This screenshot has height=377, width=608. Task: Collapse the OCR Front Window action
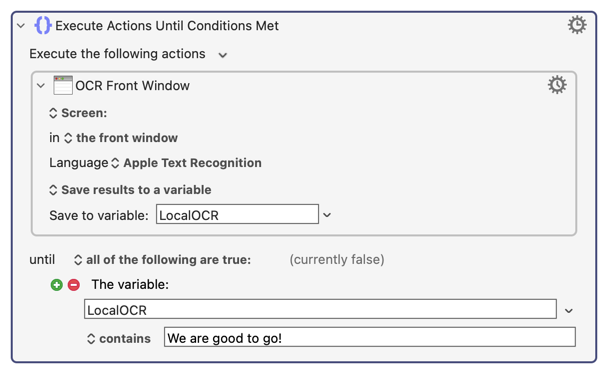(x=41, y=86)
